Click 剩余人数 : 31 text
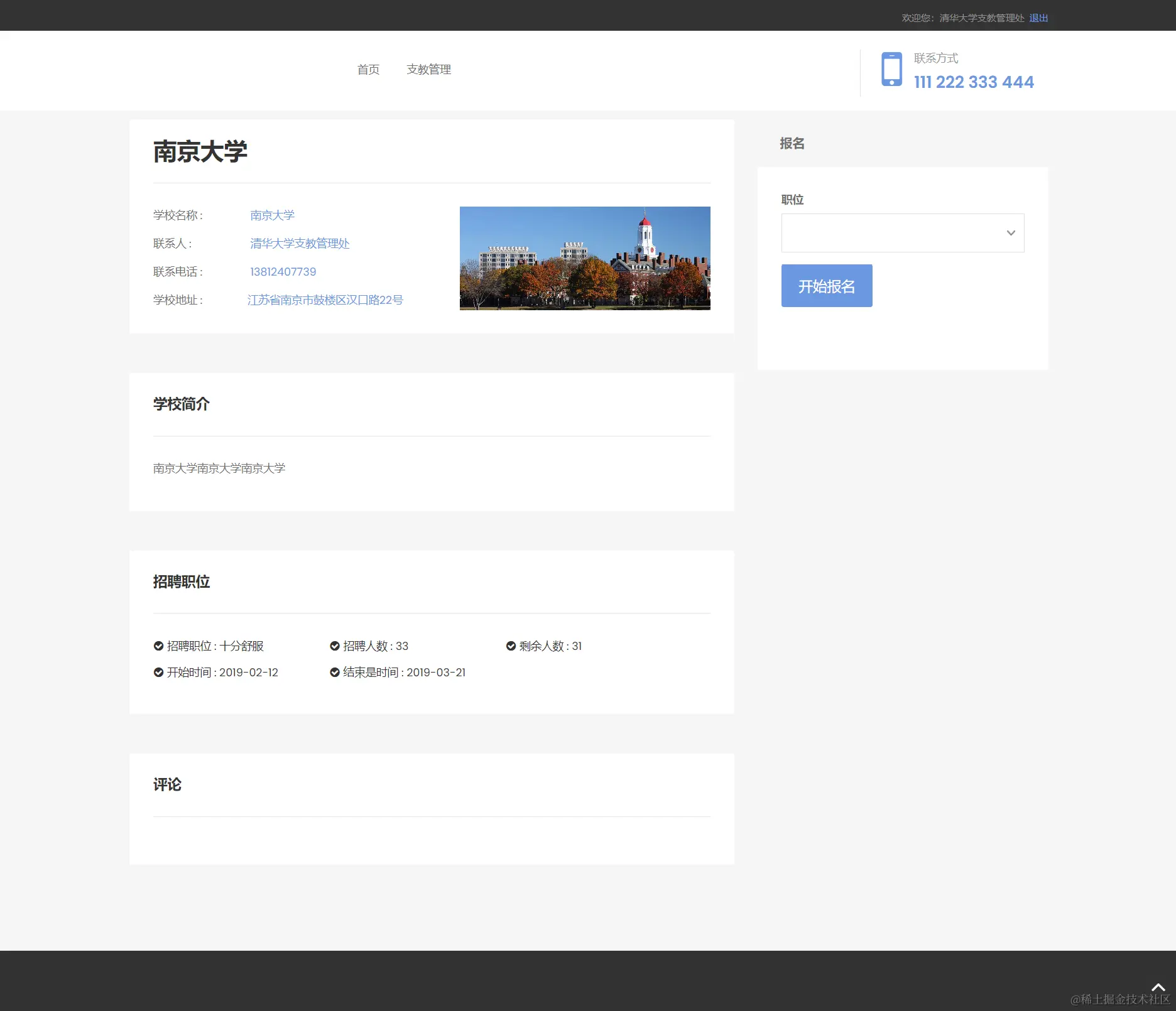 coord(550,646)
